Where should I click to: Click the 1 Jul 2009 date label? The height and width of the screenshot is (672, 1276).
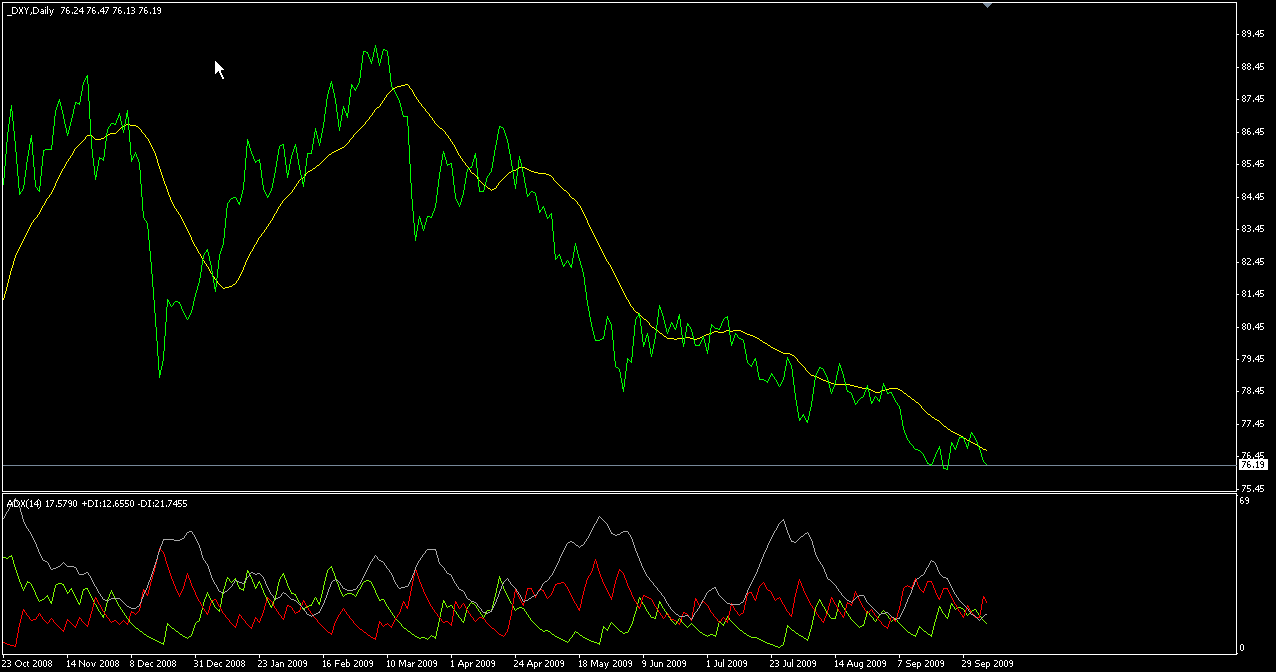point(727,663)
